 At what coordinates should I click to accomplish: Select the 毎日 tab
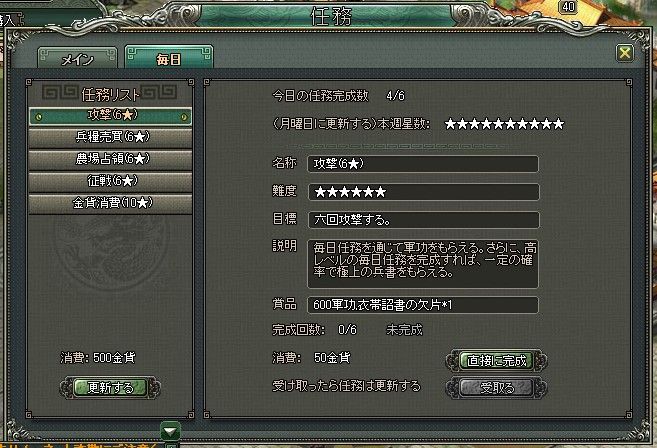tap(169, 58)
